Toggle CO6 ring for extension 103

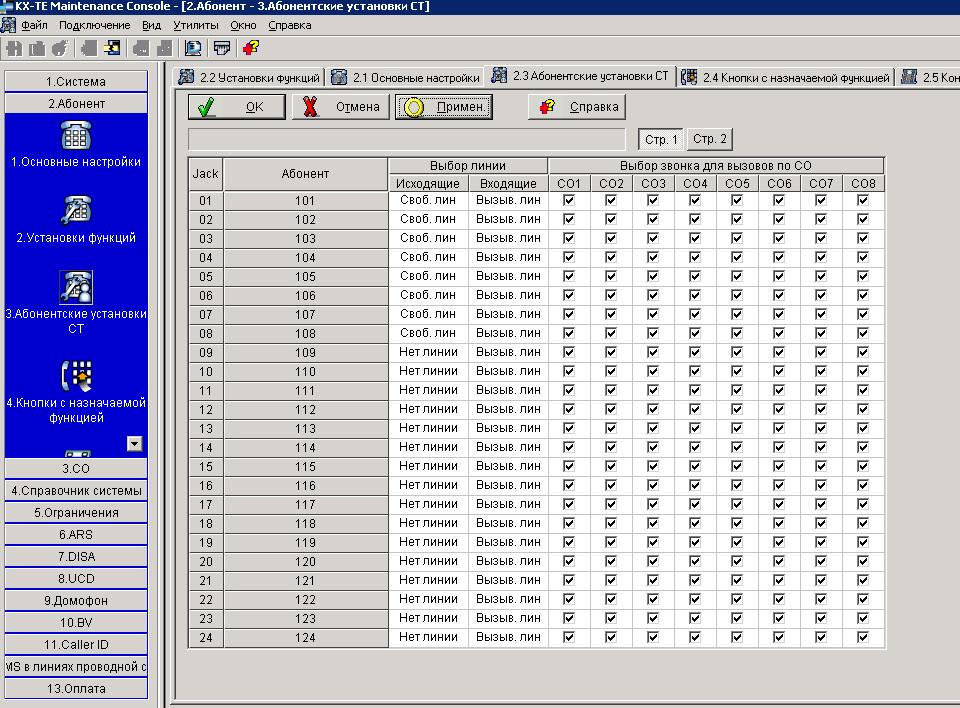tap(779, 238)
